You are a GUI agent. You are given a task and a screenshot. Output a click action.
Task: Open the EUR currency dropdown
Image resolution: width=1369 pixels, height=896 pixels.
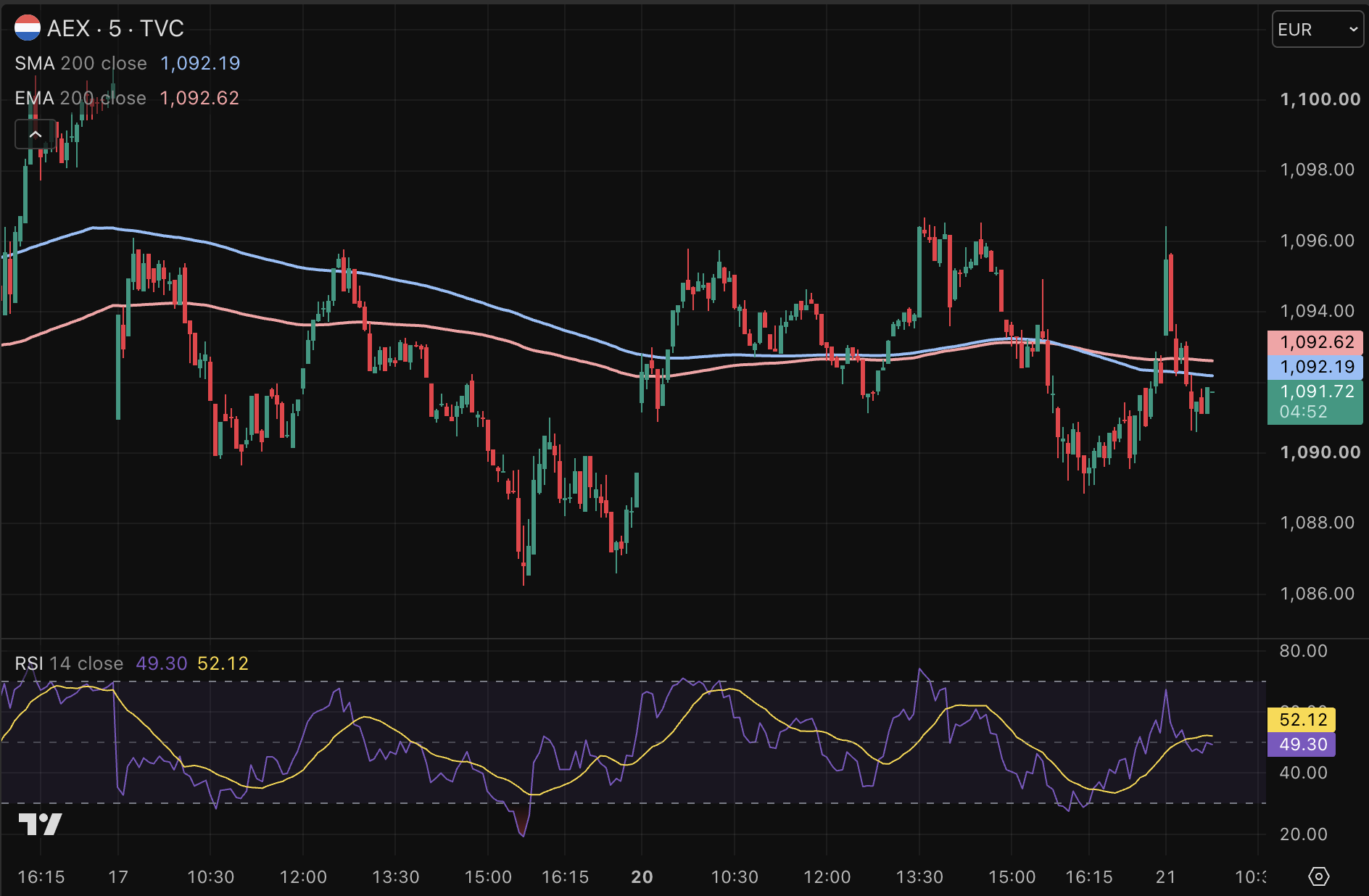[1318, 30]
